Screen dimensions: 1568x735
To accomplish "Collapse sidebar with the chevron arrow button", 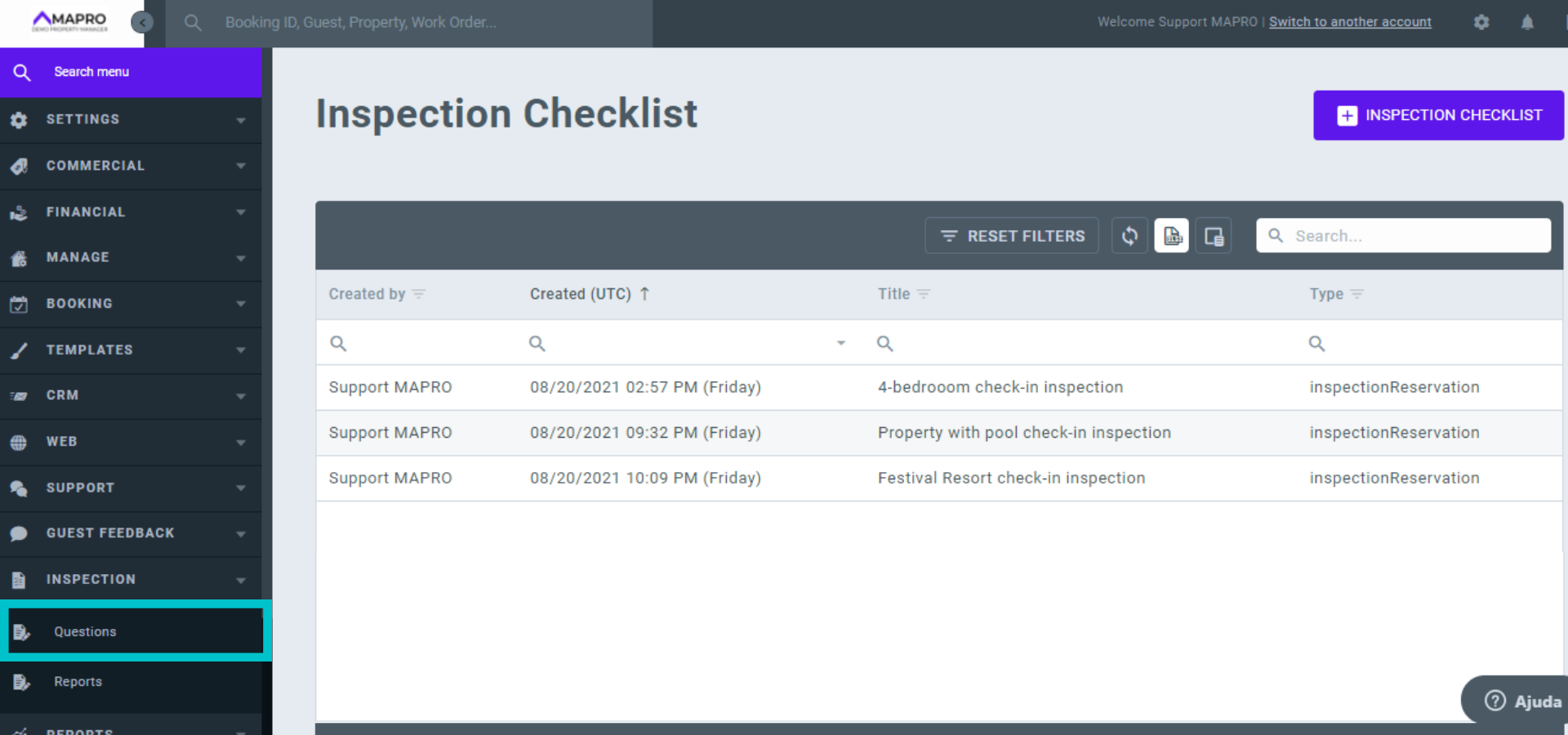I will 142,22.
